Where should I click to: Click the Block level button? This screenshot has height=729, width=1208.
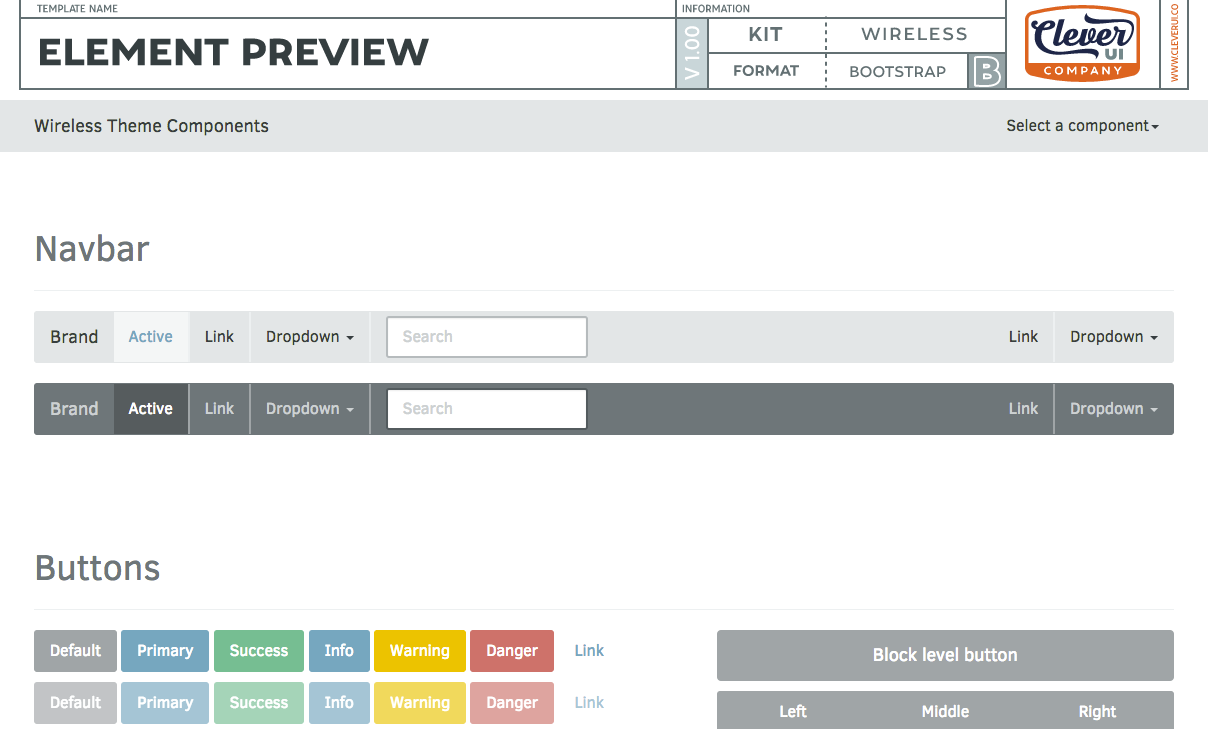click(945, 655)
